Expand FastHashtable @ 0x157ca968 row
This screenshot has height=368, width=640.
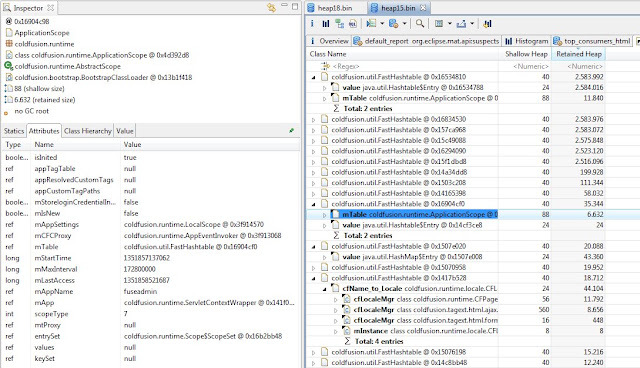point(313,130)
